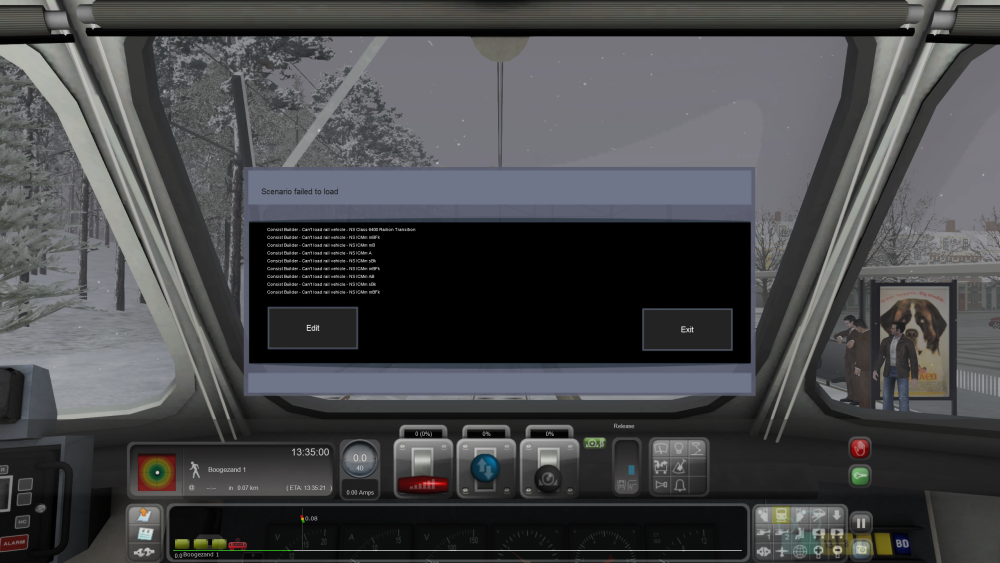Toggle the pantograph icon
This screenshot has height=563, width=1000.
click(697, 449)
